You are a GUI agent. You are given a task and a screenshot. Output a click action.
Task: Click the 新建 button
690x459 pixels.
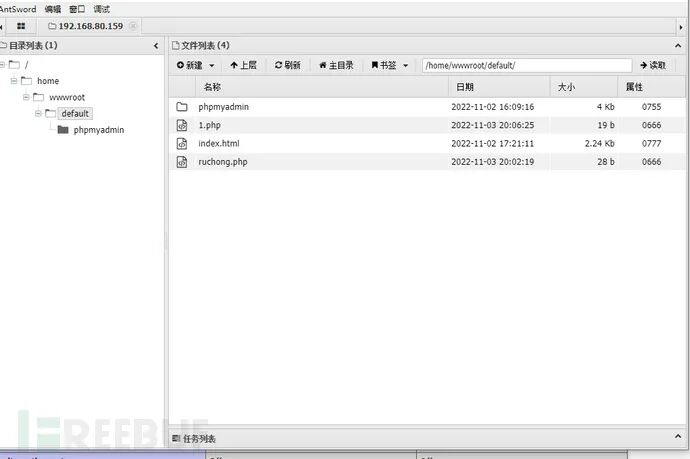coord(190,65)
